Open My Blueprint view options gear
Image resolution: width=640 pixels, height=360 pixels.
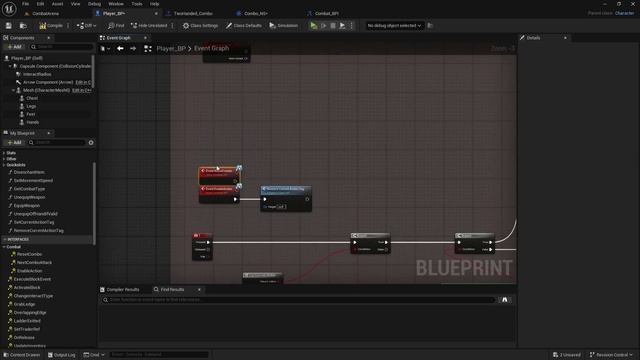[91, 142]
